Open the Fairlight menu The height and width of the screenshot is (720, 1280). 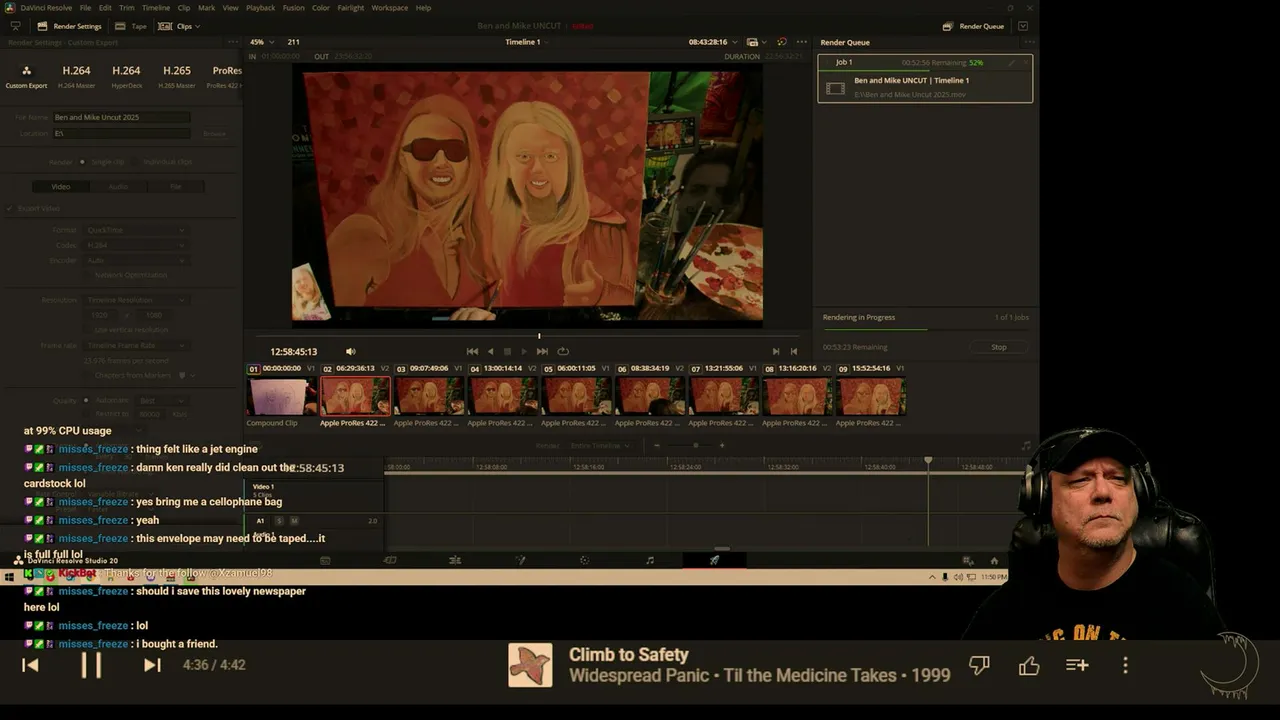tap(351, 8)
